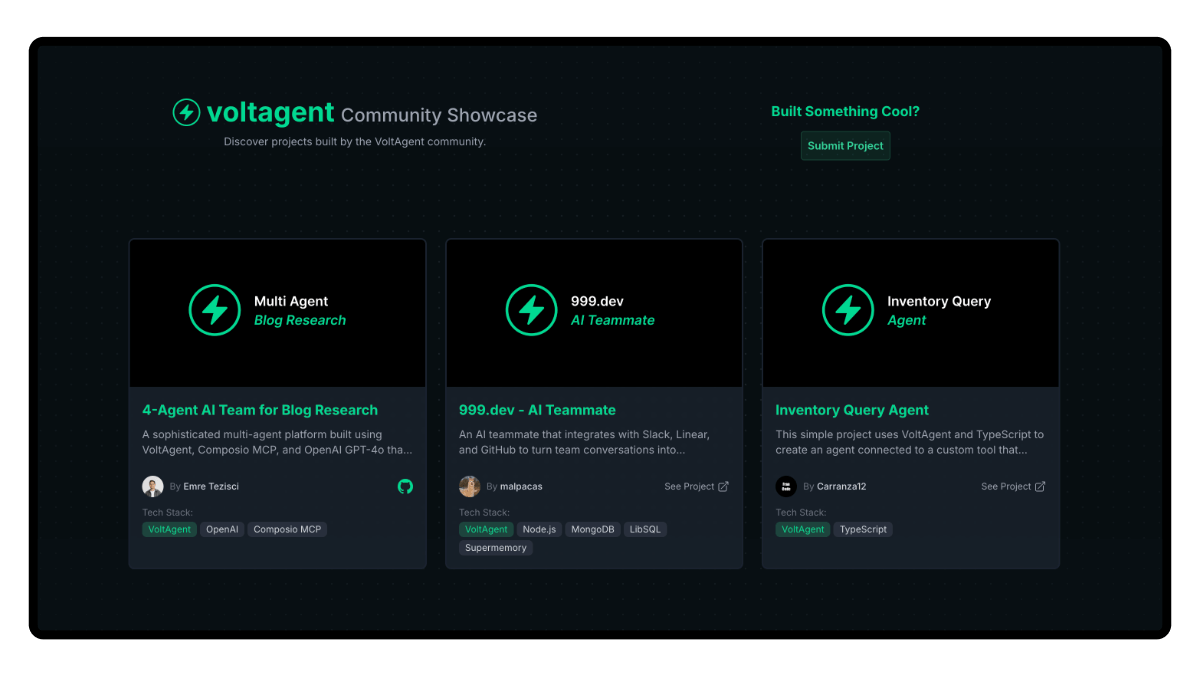Click bolt icon in Multi Agent thumbnail
1200x675 pixels.
click(215, 310)
